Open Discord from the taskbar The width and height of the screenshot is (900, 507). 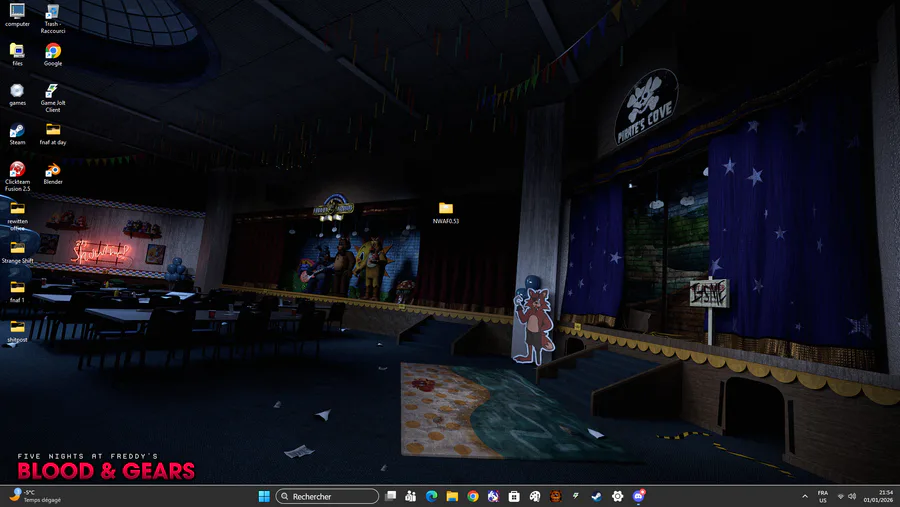pyautogui.click(x=638, y=496)
